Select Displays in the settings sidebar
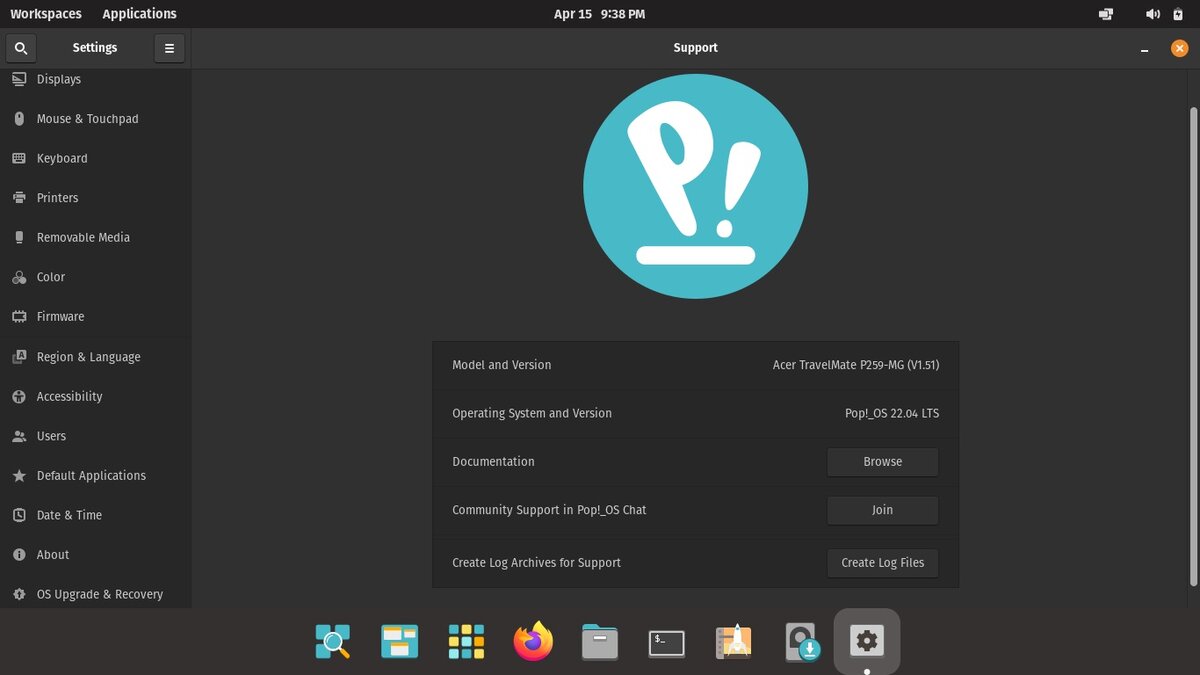The width and height of the screenshot is (1200, 675). click(x=95, y=79)
